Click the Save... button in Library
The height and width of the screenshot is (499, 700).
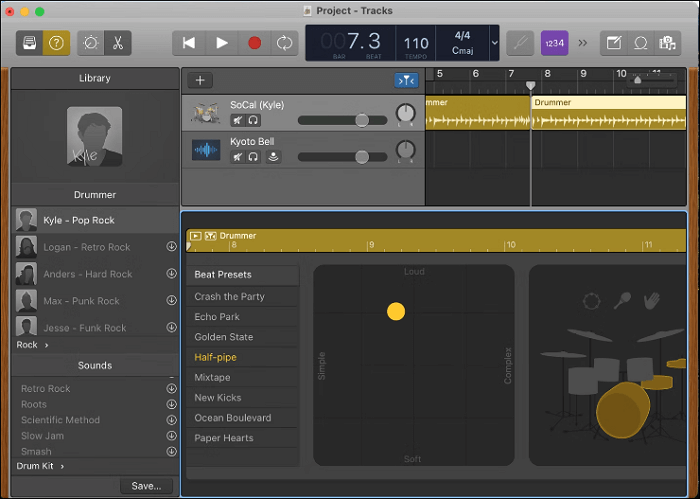(146, 486)
